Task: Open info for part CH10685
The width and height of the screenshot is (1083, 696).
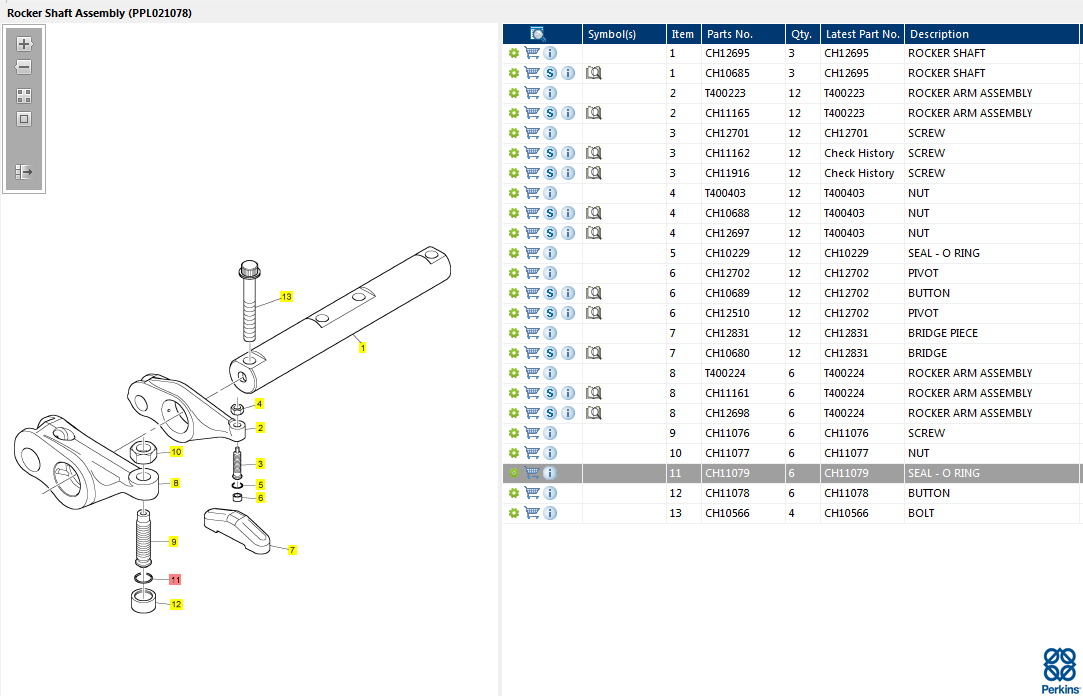Action: coord(568,73)
